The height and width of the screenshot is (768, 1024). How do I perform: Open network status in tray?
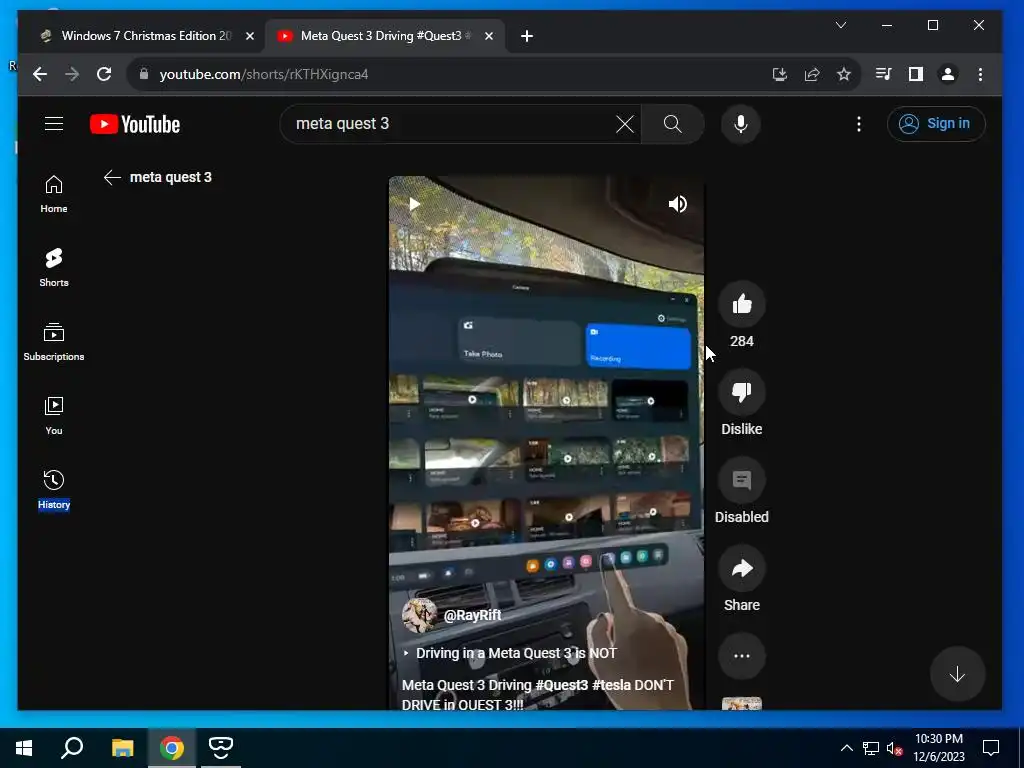point(871,748)
